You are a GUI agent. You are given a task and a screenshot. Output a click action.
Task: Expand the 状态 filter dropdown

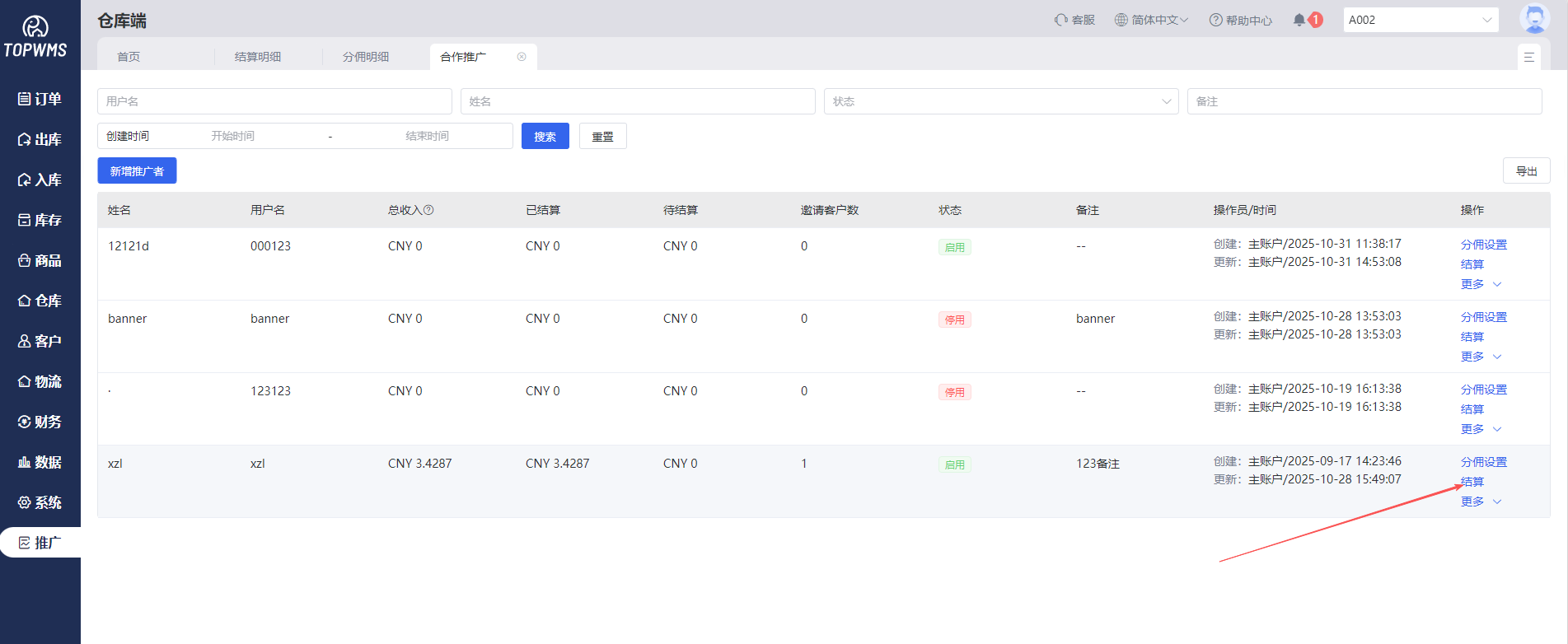point(1000,101)
